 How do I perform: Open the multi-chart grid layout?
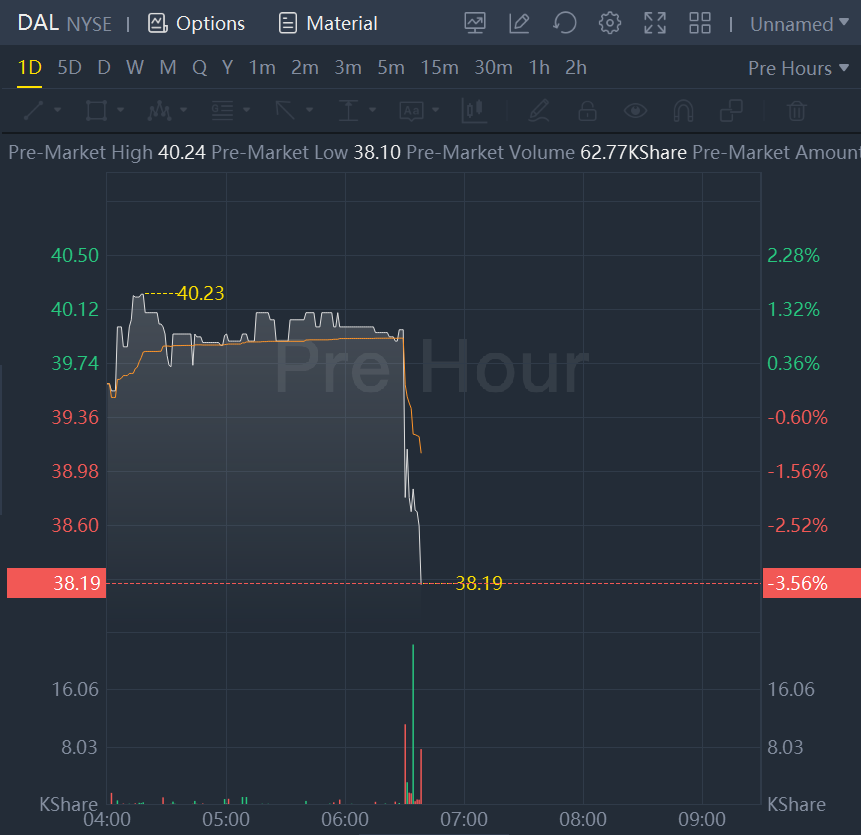pos(700,23)
